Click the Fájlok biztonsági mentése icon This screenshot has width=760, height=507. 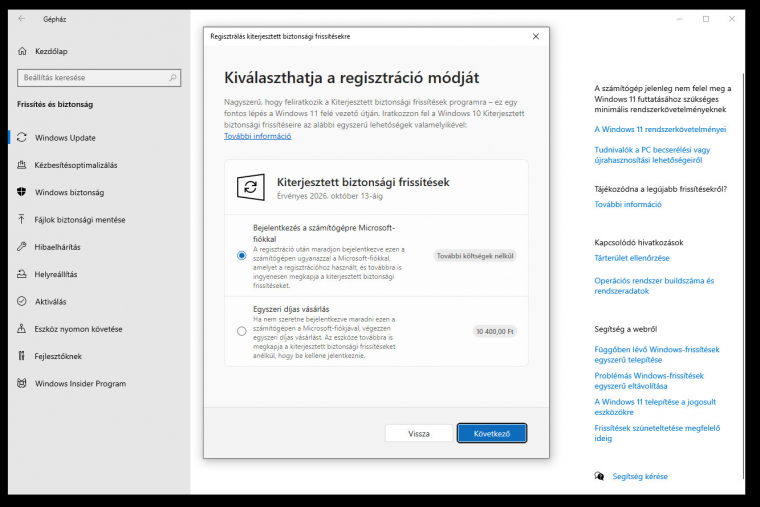click(21, 219)
